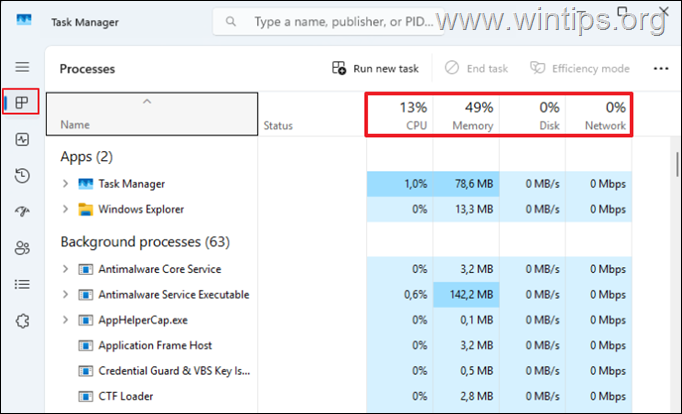This screenshot has height=414, width=682.
Task: Click the 0,1 MB memory cell
Action: pyautogui.click(x=466, y=320)
